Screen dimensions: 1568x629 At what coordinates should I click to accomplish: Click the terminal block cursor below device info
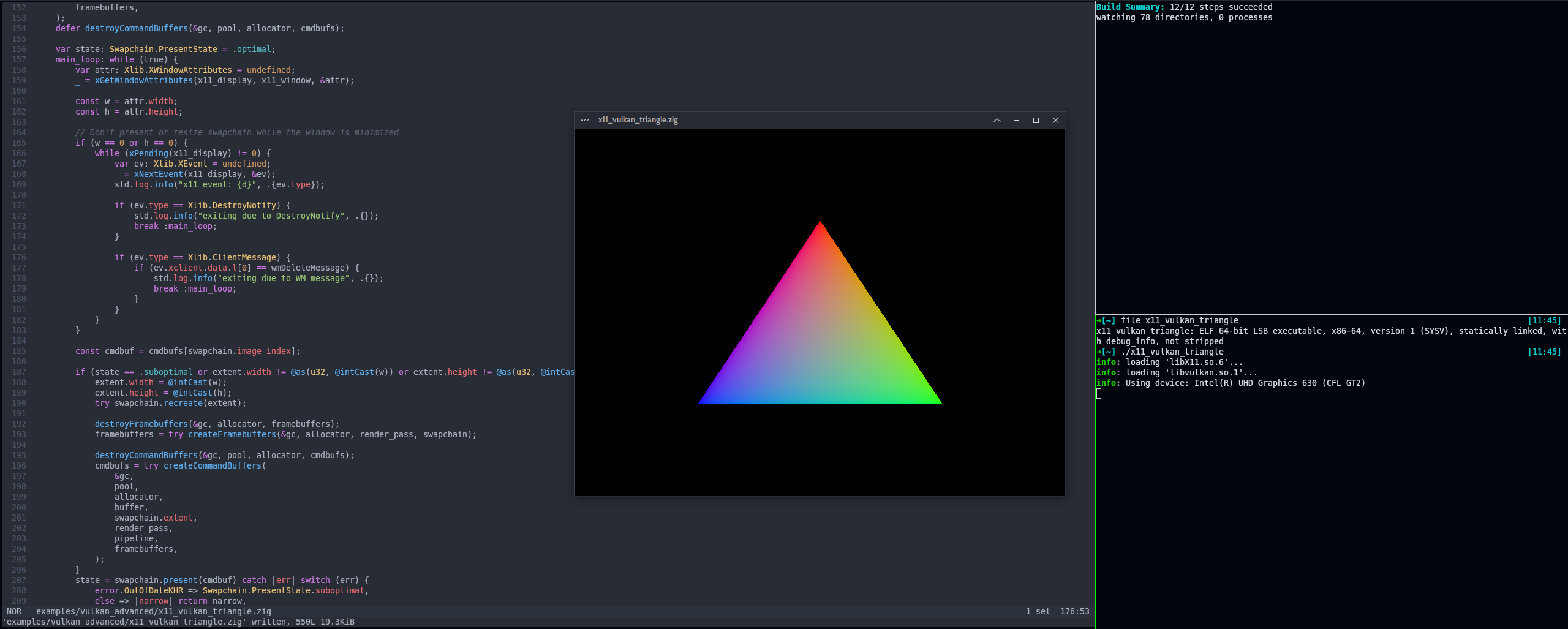click(x=1099, y=393)
